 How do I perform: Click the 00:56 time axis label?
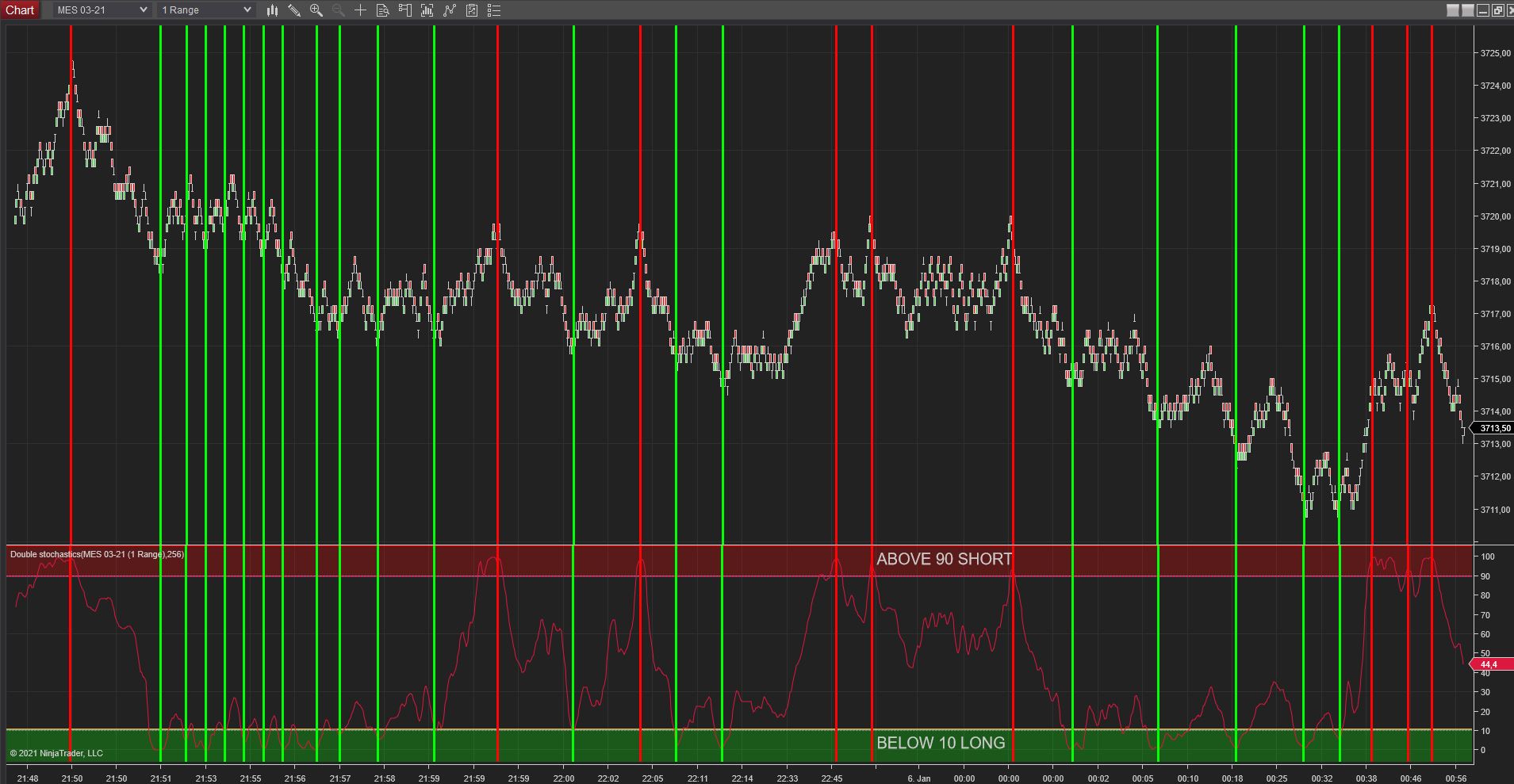click(x=1456, y=778)
